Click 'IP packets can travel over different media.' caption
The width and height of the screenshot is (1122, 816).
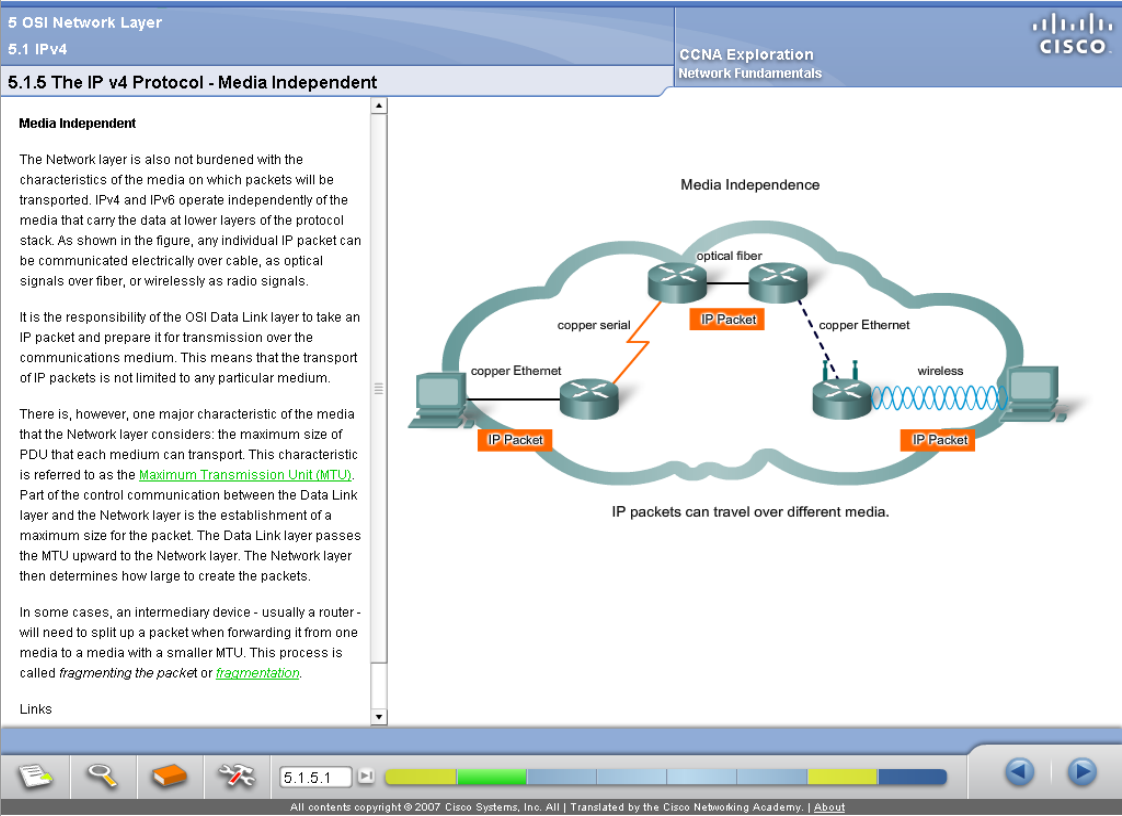(750, 512)
